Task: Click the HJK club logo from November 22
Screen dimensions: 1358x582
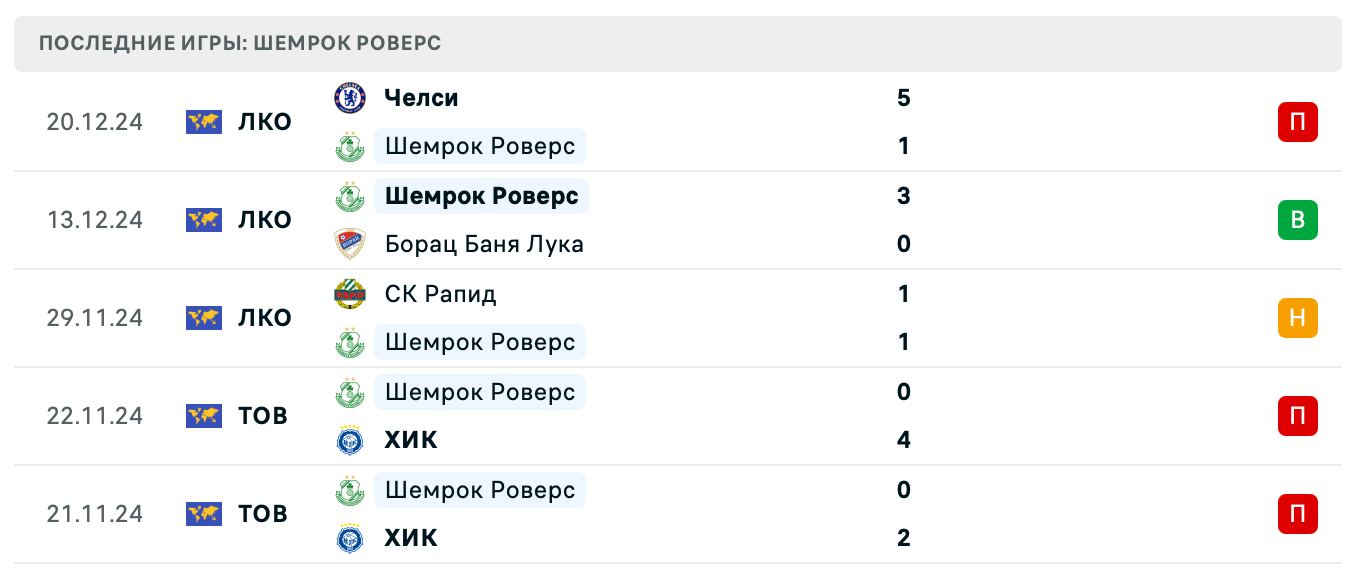Action: [349, 440]
